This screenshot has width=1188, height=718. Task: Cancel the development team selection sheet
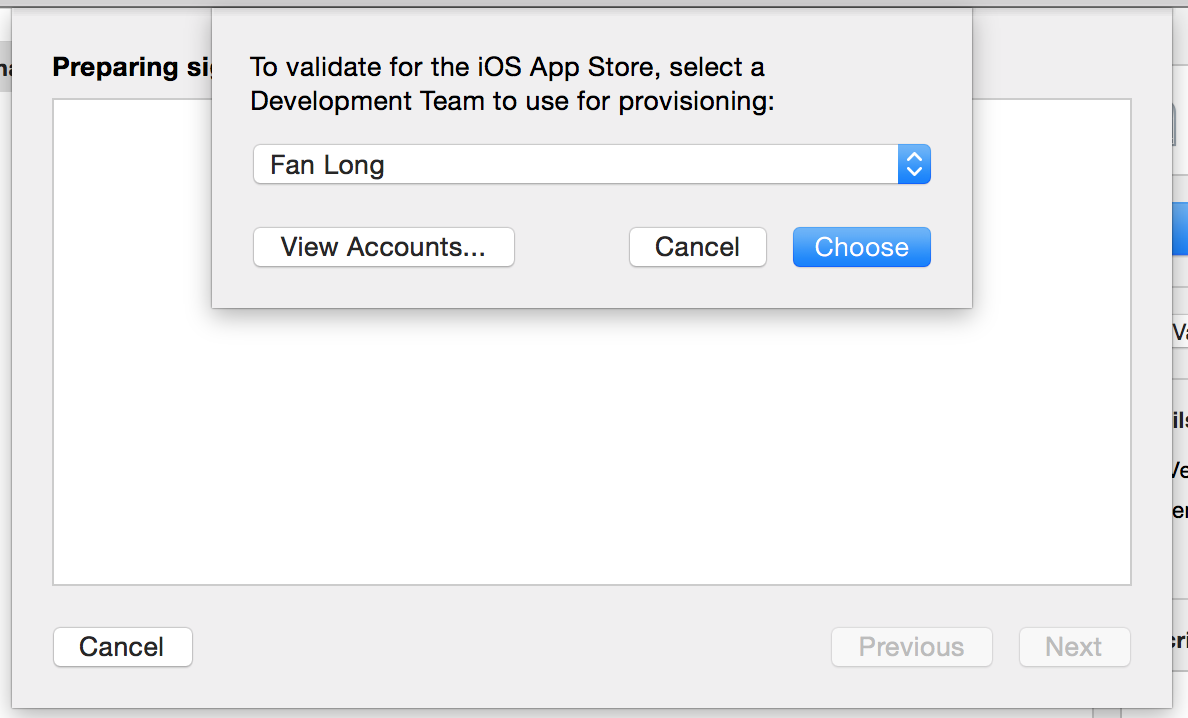point(697,247)
